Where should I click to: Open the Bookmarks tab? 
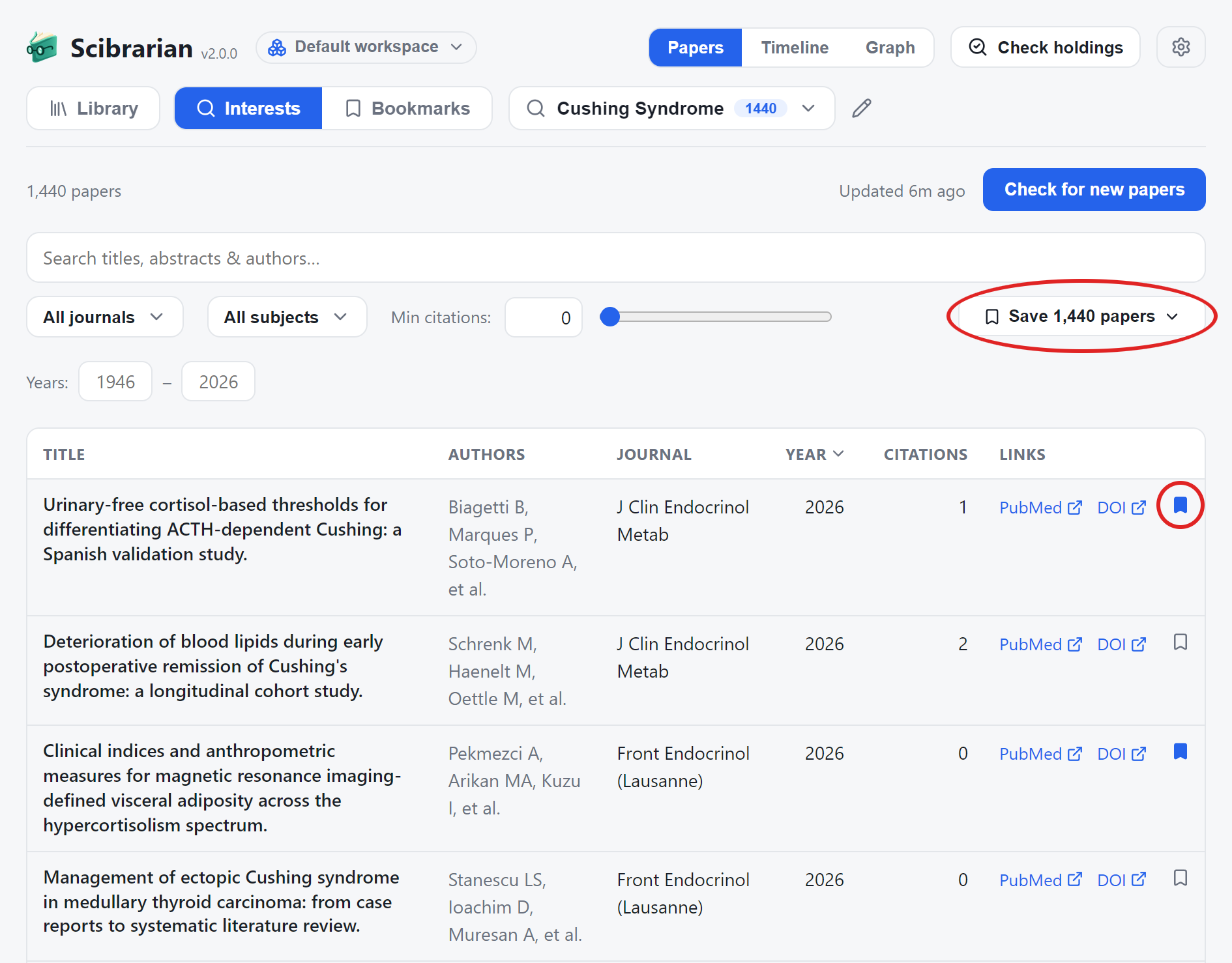(x=407, y=108)
